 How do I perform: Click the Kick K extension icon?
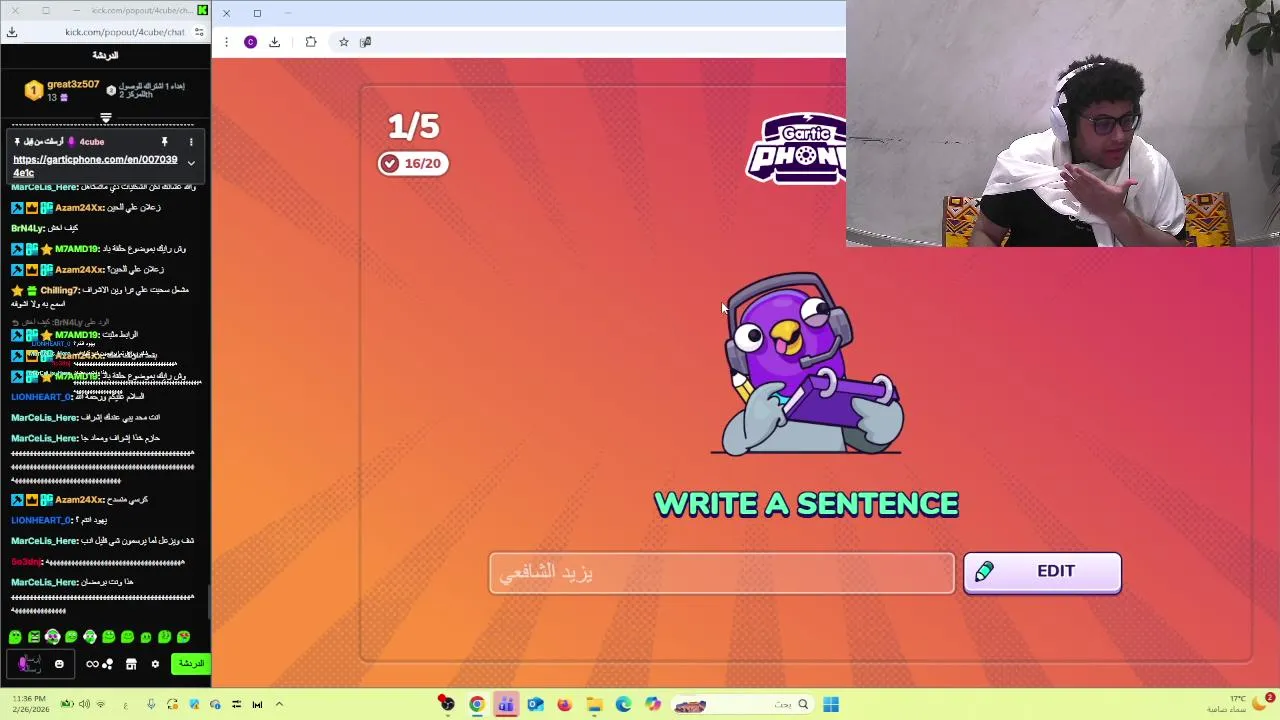pyautogui.click(x=203, y=10)
